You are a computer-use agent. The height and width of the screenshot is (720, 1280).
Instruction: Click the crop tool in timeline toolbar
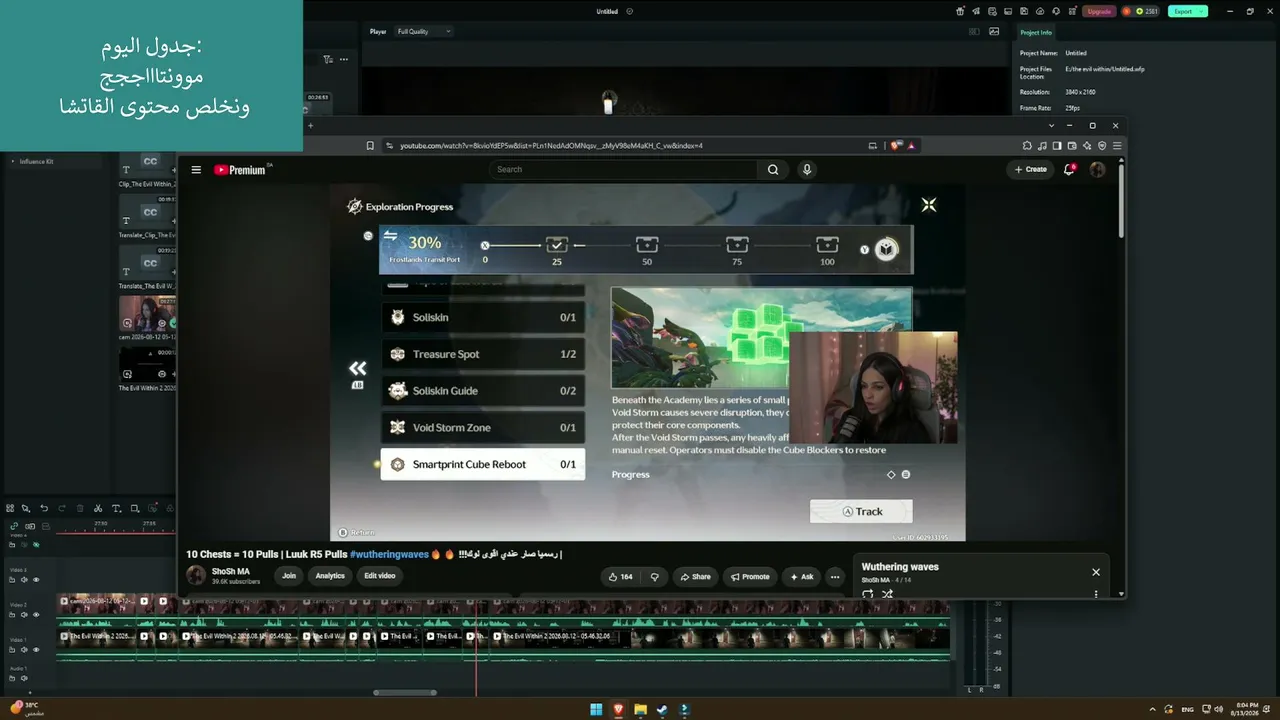135,508
